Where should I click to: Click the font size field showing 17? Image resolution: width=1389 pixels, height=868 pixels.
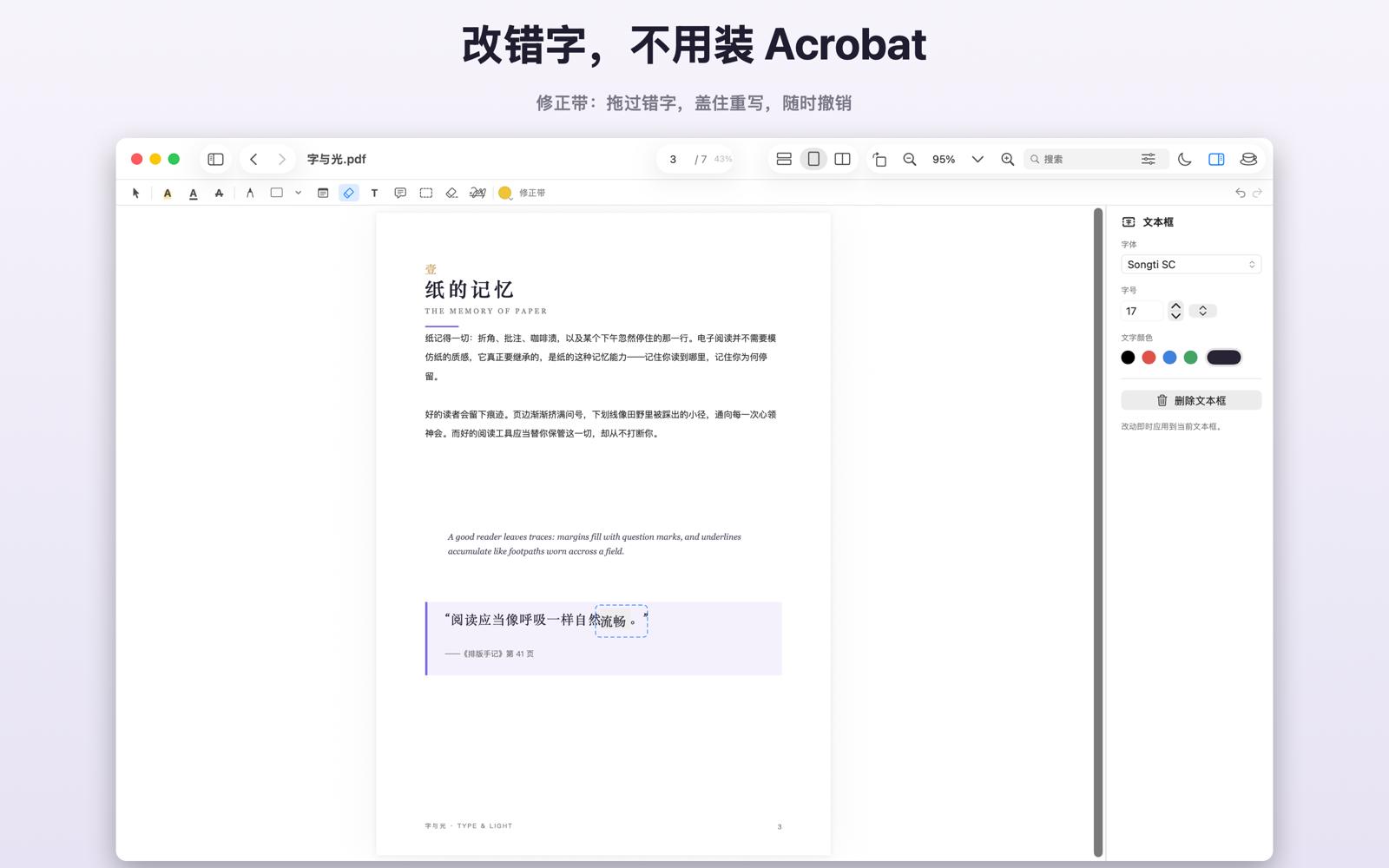tap(1142, 311)
